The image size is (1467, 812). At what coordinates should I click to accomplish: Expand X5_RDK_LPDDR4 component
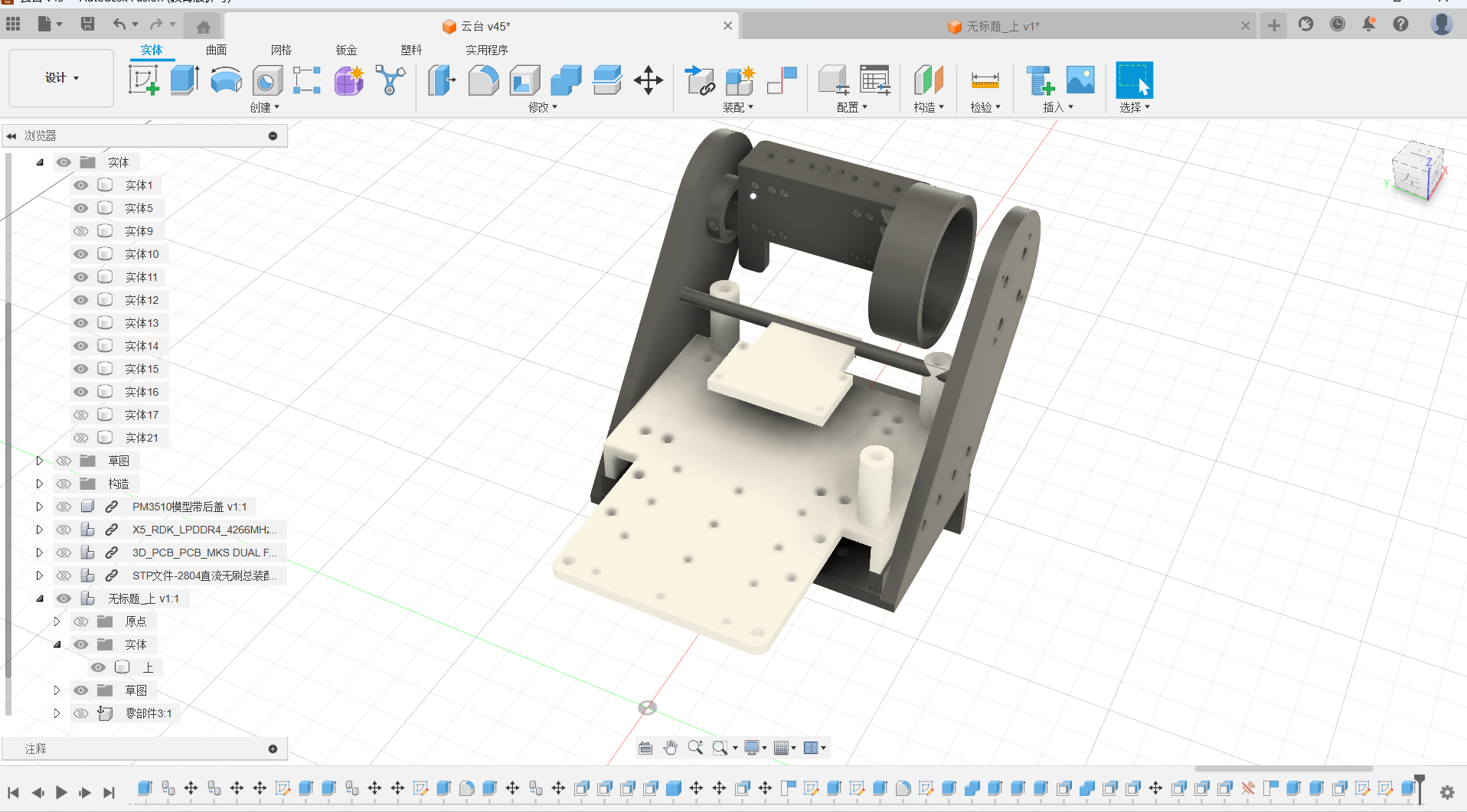40,530
